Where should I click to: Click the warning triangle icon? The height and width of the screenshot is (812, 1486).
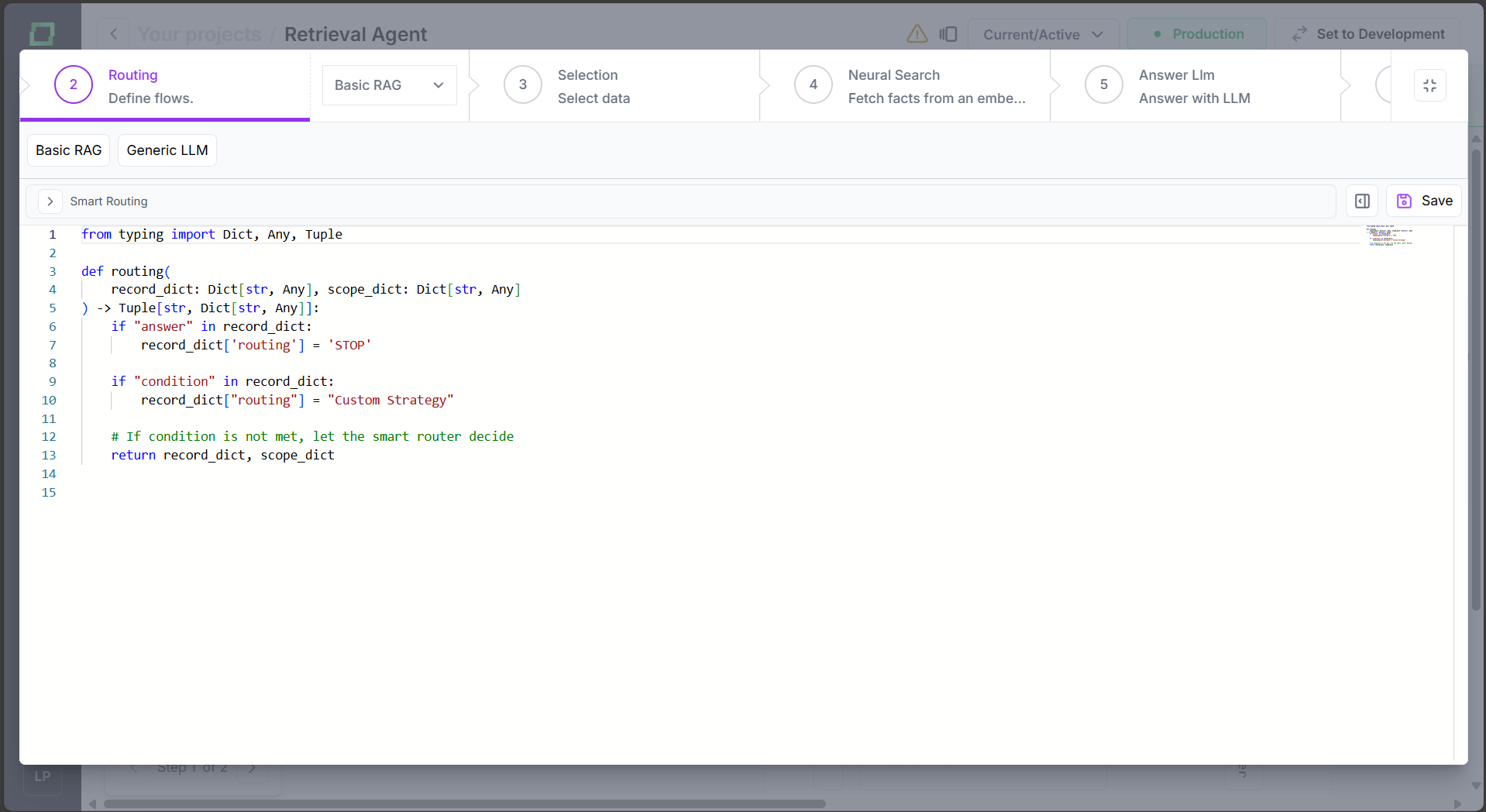point(917,34)
